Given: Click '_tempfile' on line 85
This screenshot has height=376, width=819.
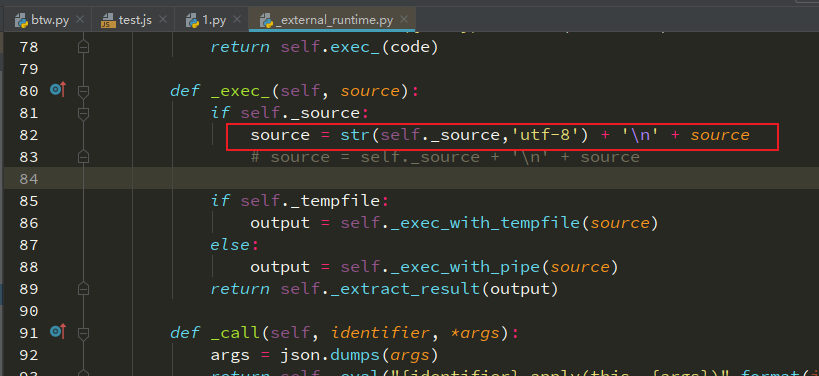Looking at the screenshot, I should pyautogui.click(x=335, y=201).
